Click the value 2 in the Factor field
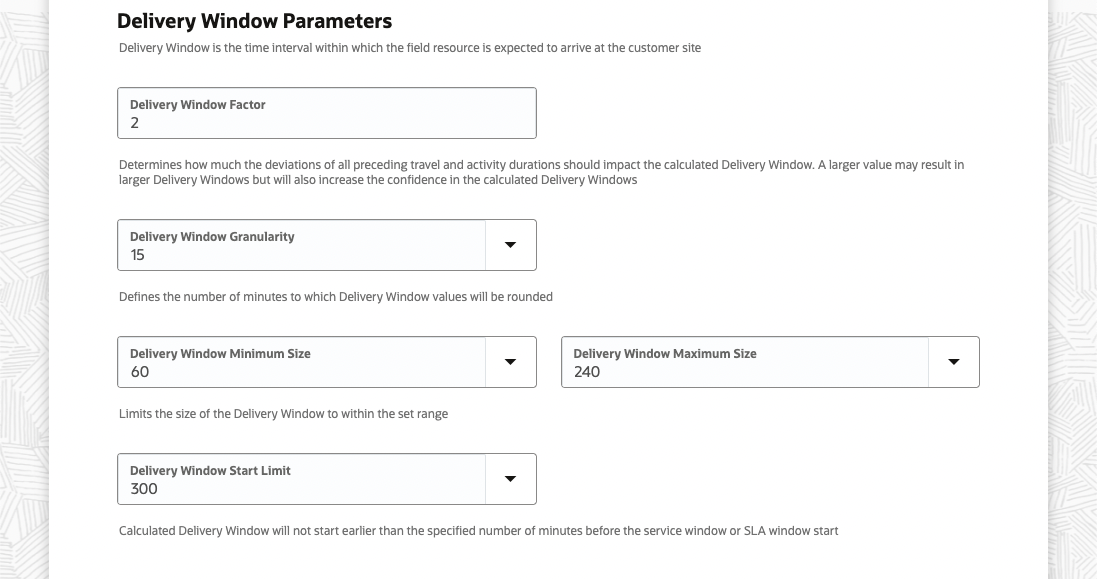The width and height of the screenshot is (1097, 579). tap(135, 123)
